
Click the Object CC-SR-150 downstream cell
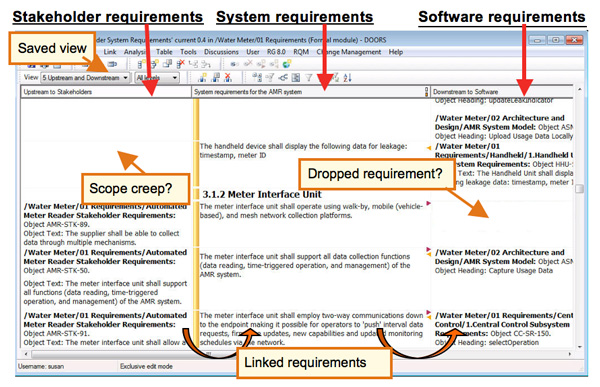coord(503,329)
